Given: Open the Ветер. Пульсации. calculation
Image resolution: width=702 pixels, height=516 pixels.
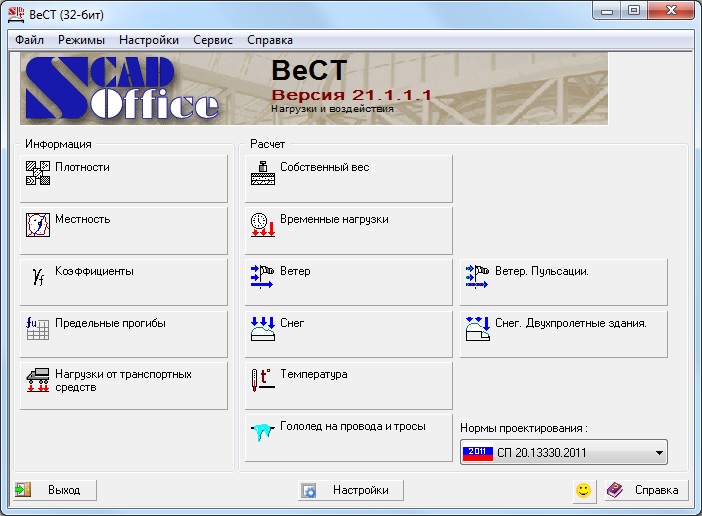Looking at the screenshot, I should click(564, 282).
